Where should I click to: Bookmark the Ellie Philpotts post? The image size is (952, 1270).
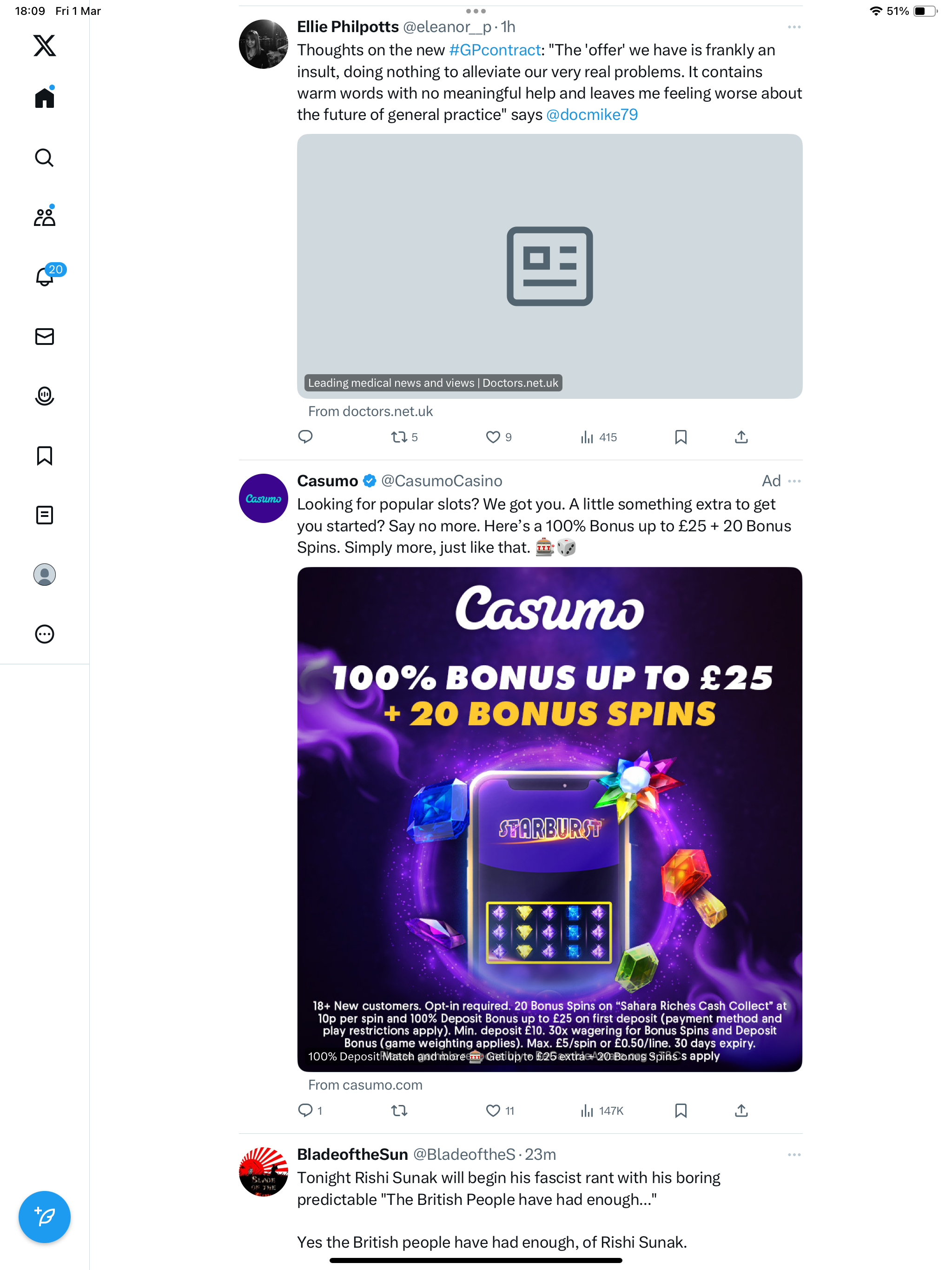[681, 437]
